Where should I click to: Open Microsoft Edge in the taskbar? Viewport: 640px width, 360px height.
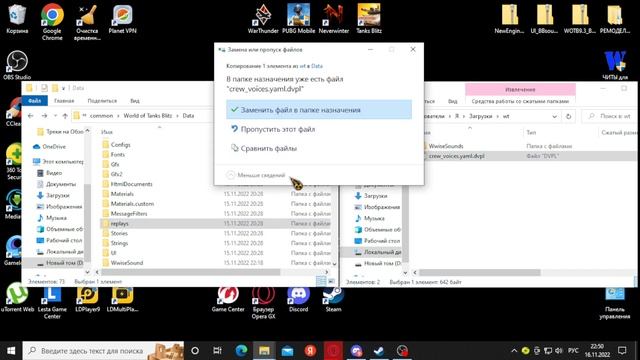[241, 351]
